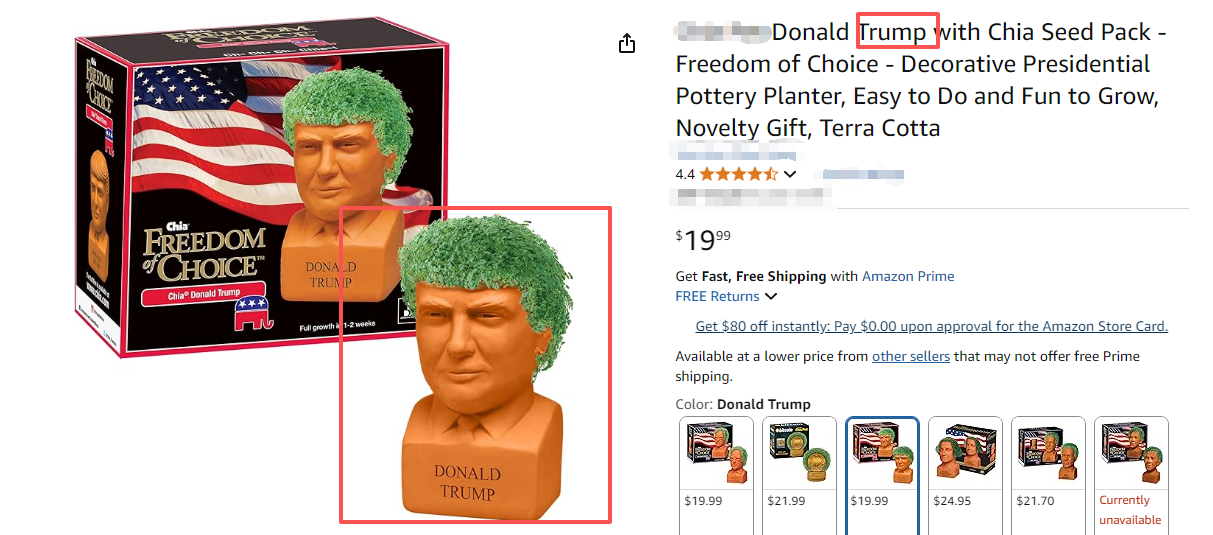Expand the FREE Returns dropdown
1213x535 pixels.
726,296
